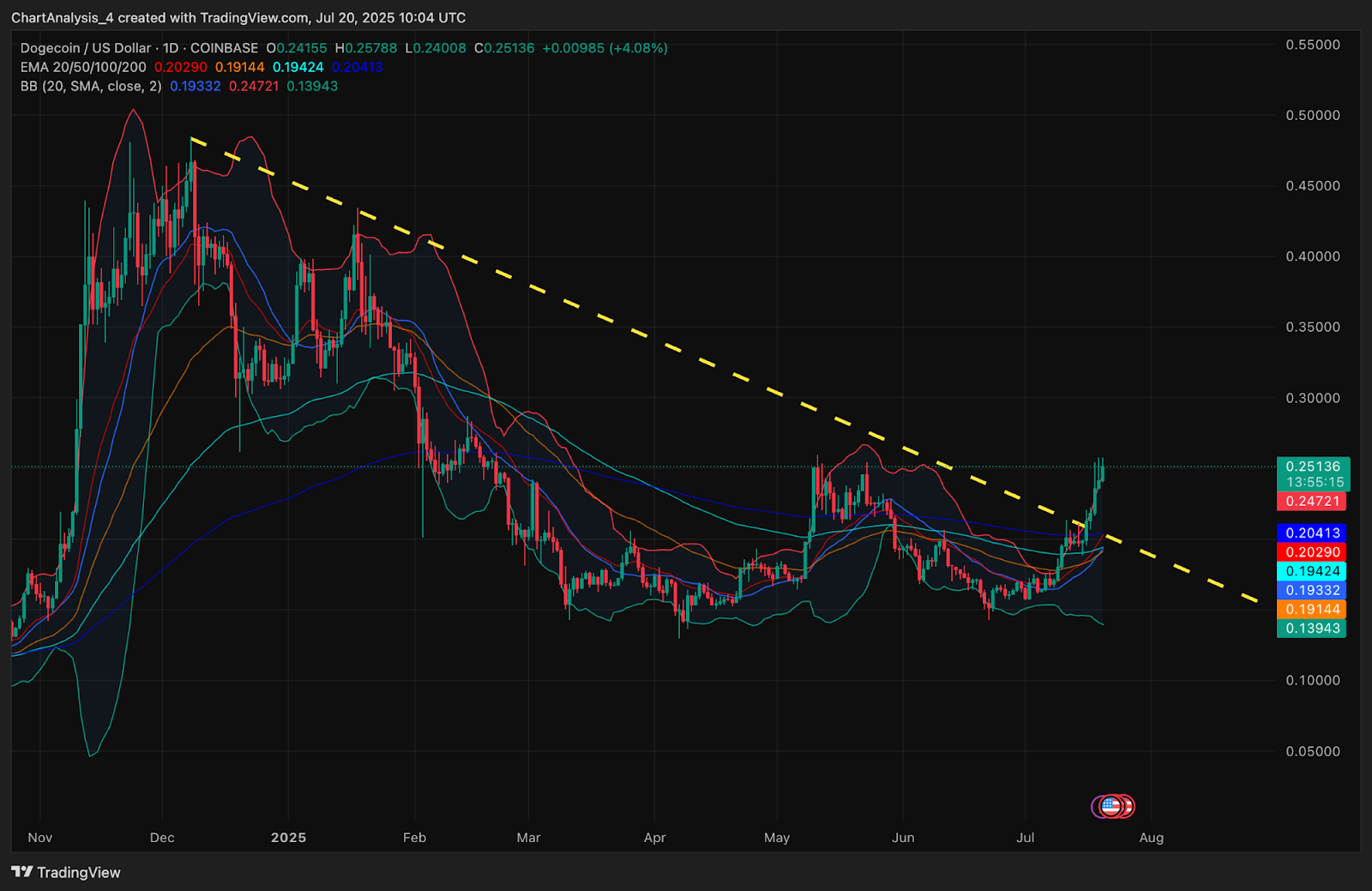Click the blue 0.19332 basis price tag
1372x891 pixels.
click(1312, 590)
